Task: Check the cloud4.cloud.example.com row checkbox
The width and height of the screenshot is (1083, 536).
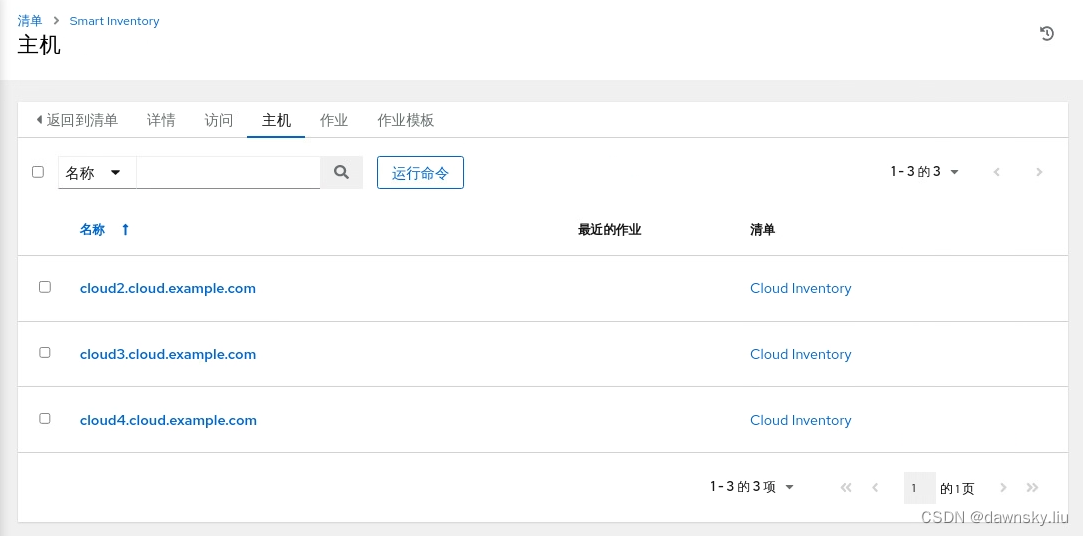Action: coord(45,419)
